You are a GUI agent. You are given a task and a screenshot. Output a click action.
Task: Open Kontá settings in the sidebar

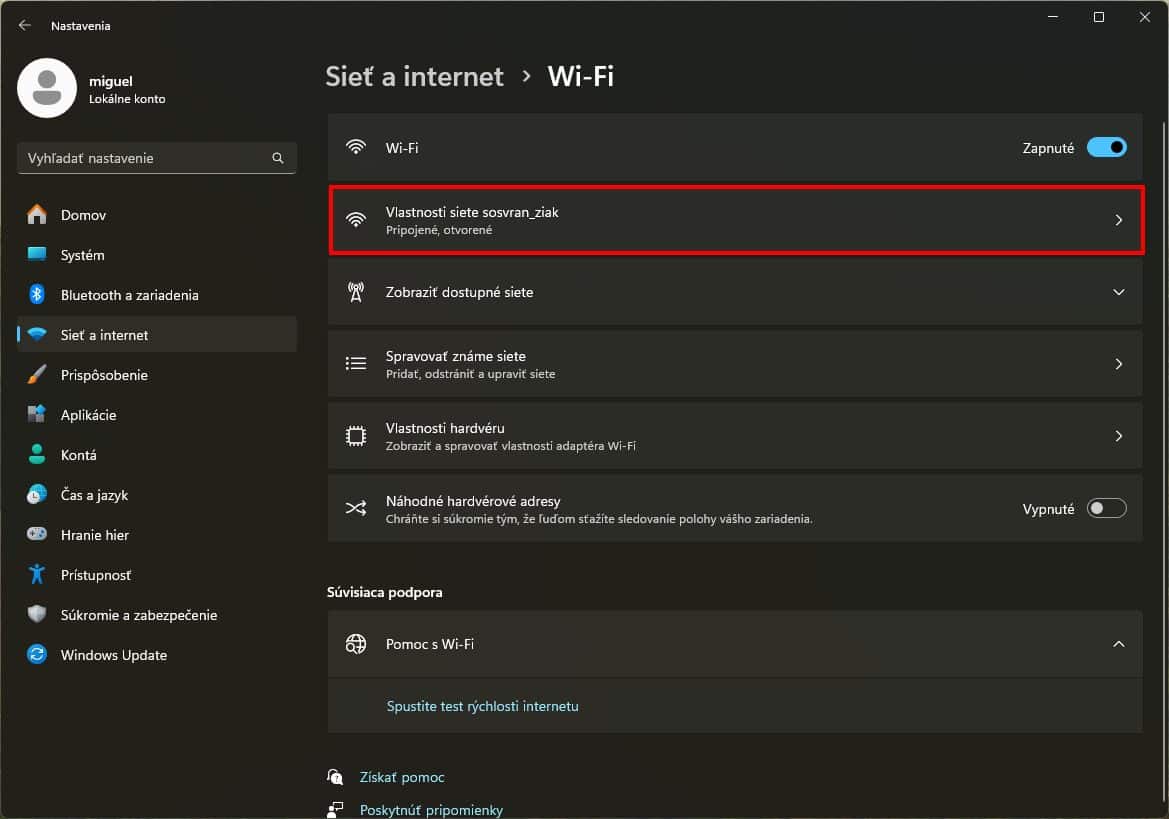tap(157, 455)
